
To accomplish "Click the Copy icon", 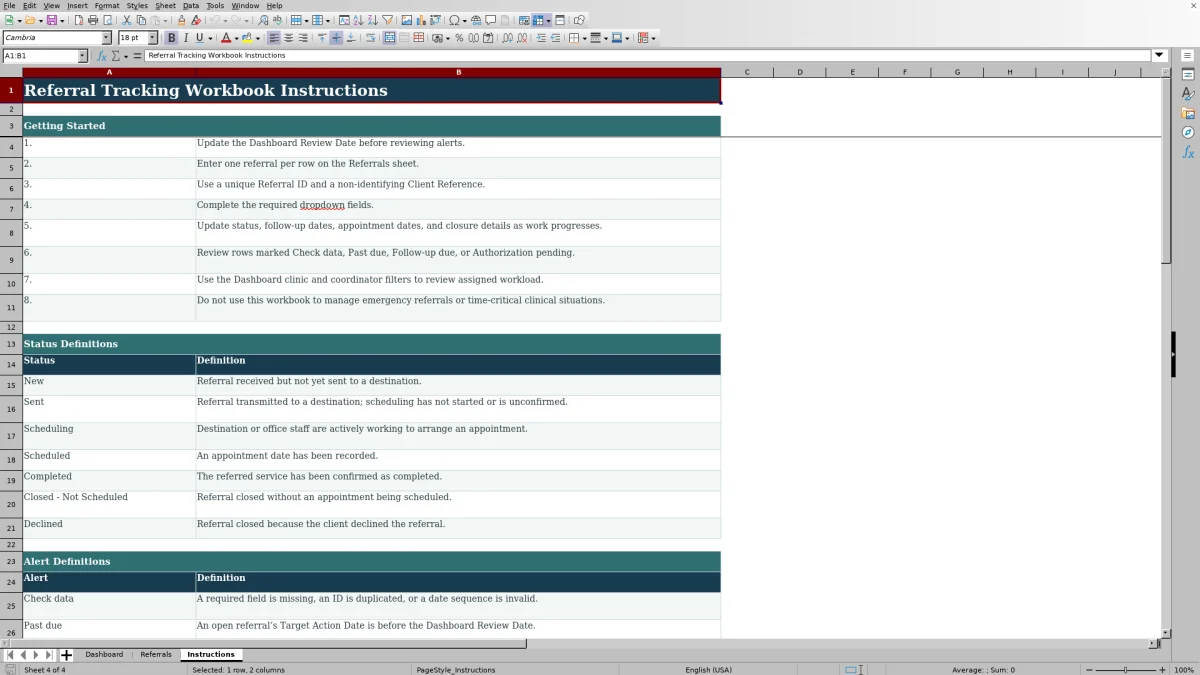I will pyautogui.click(x=141, y=20).
